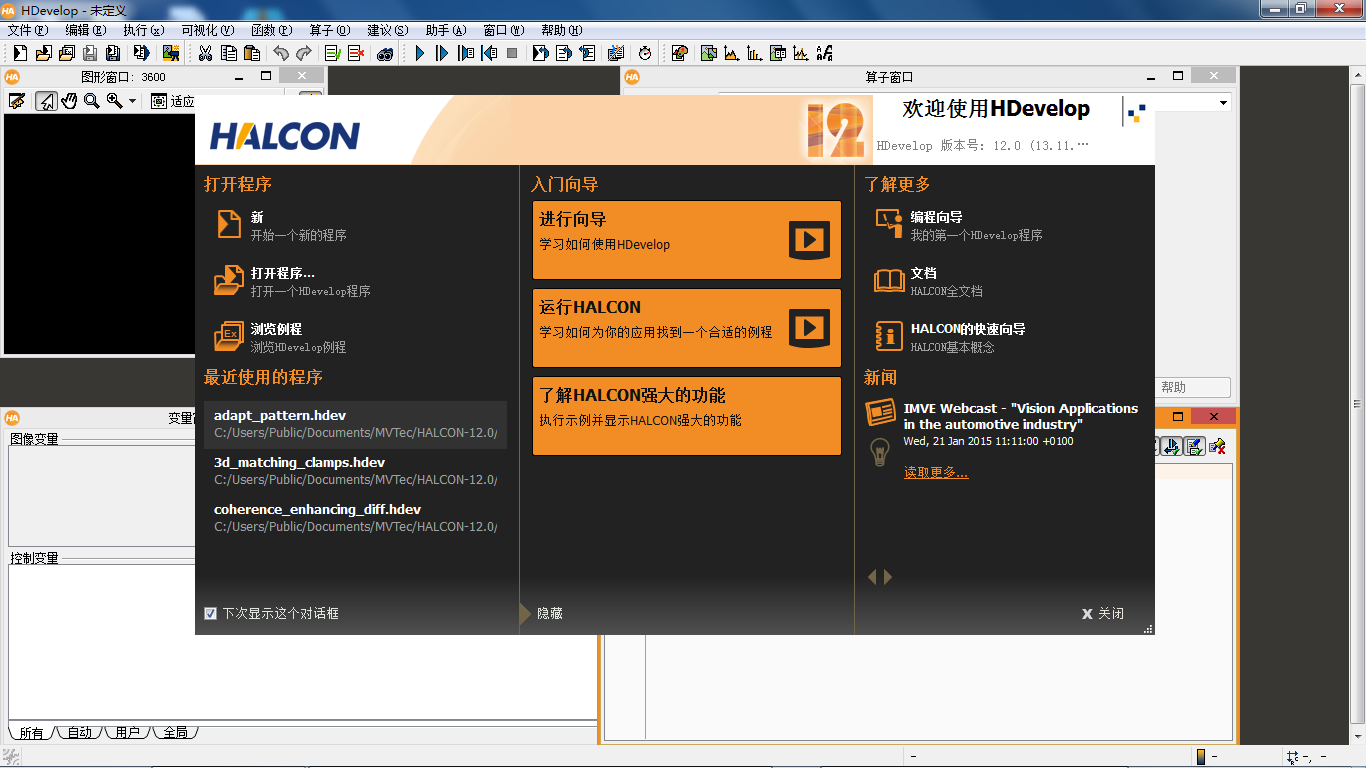Screen dimensions: 1366x768
Task: Click the Undo arrow icon in toolbar
Action: (x=281, y=53)
